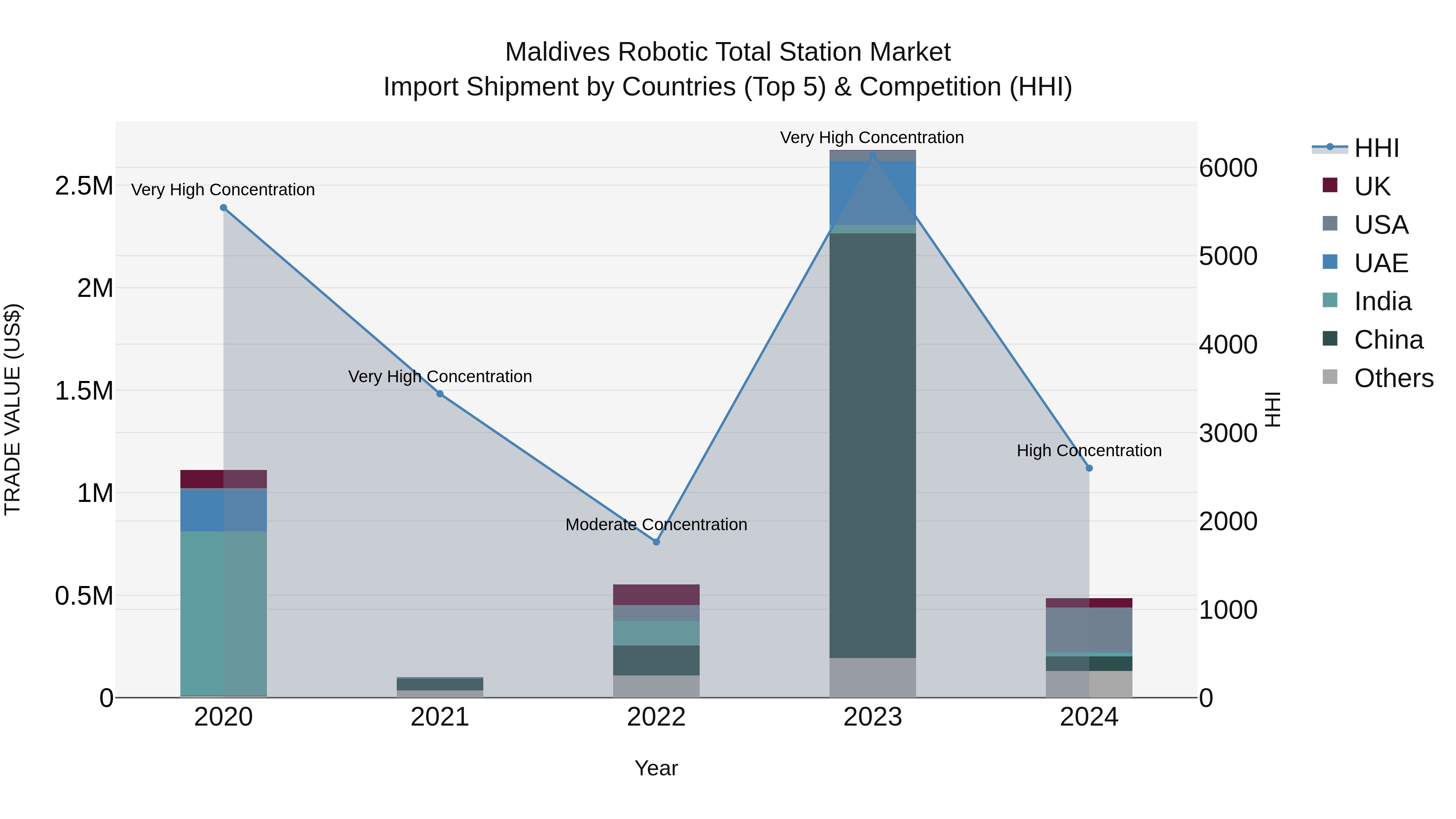Click the 2020 x-axis tick label
This screenshot has width=1456, height=819.
point(223,717)
